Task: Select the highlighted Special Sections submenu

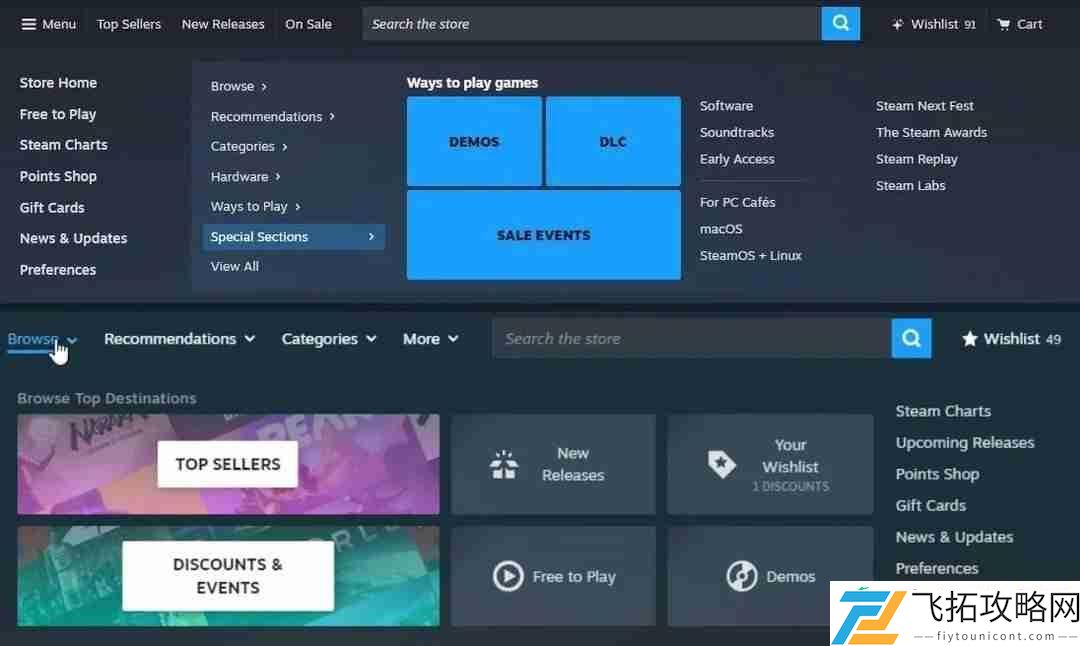Action: [x=293, y=237]
